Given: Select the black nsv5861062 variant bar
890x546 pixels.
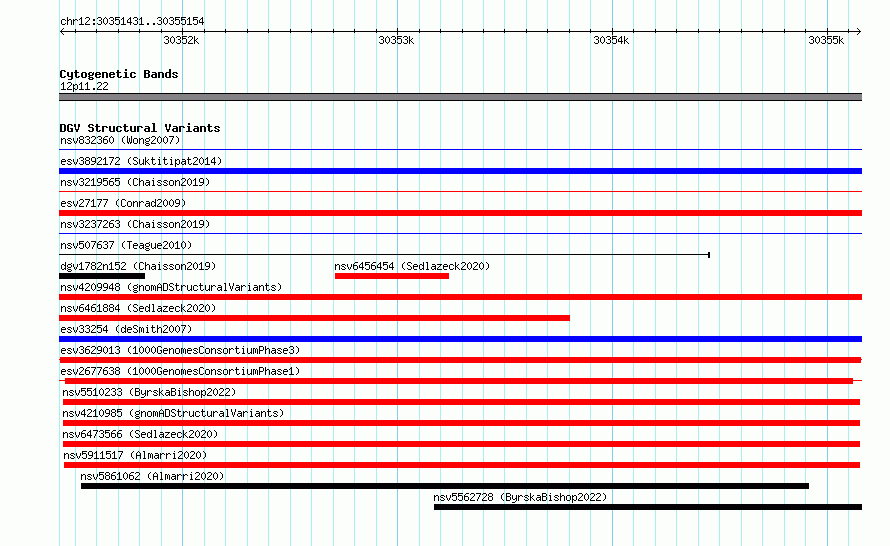Looking at the screenshot, I should click(x=445, y=486).
